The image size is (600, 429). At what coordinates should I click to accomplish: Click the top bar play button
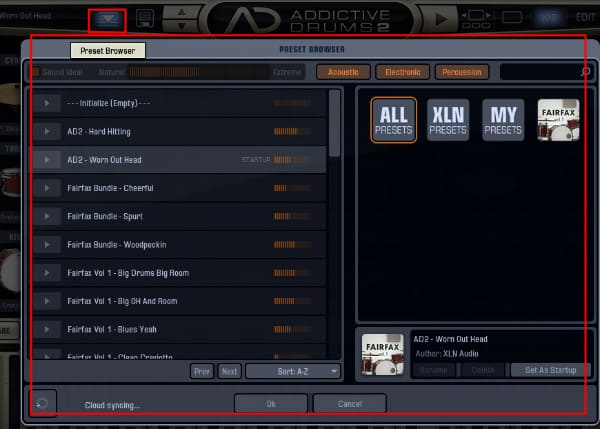coord(440,19)
